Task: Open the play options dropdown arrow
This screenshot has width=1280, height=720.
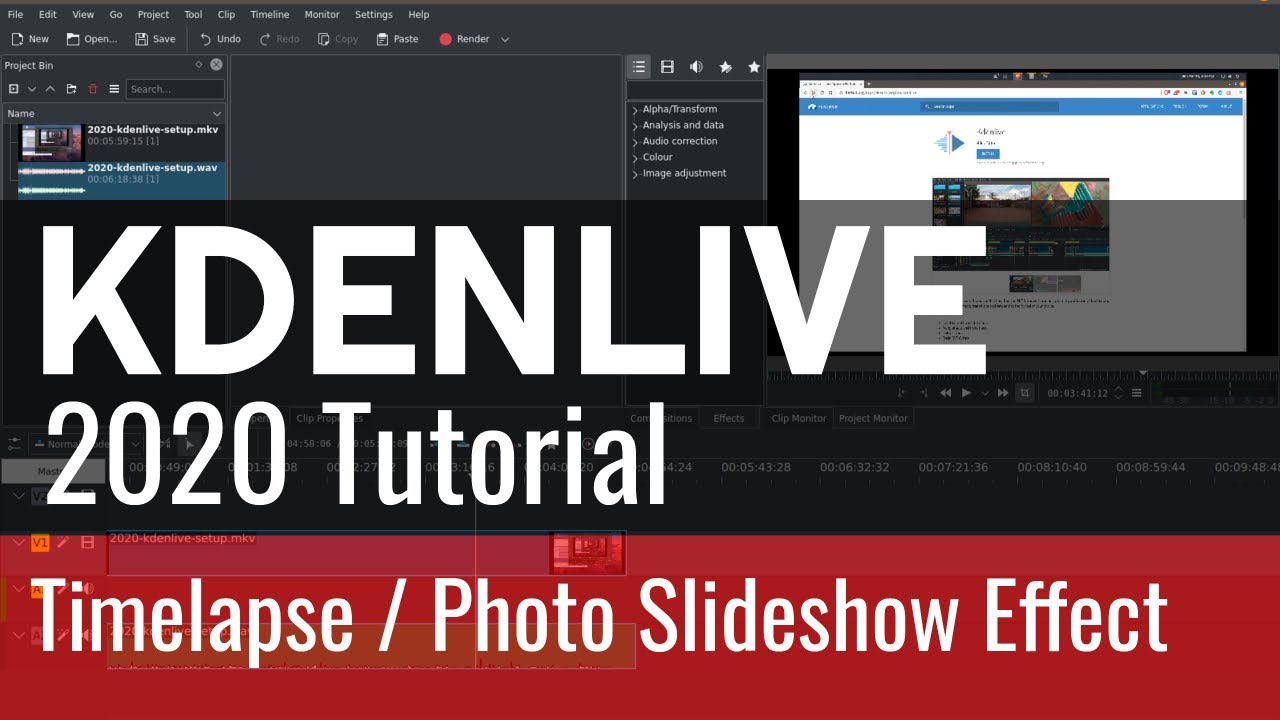Action: [984, 393]
